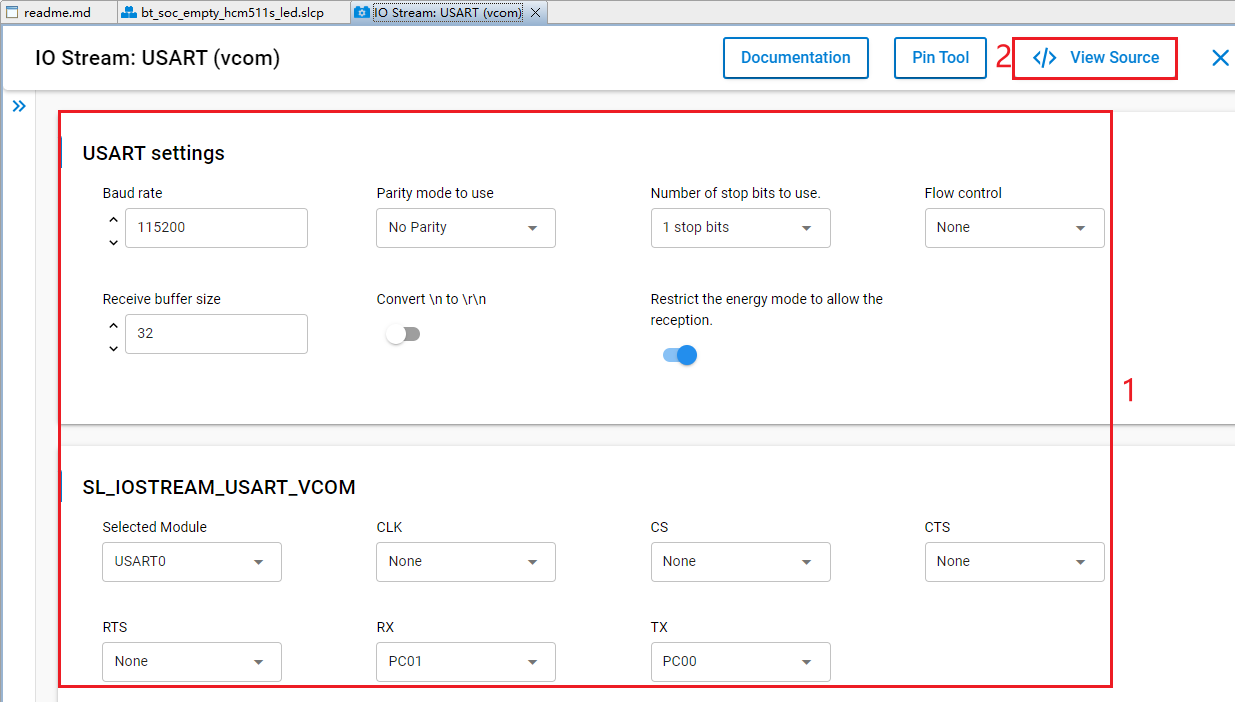The width and height of the screenshot is (1235, 702).
Task: Decrease baud rate with down arrow
Action: (113, 241)
